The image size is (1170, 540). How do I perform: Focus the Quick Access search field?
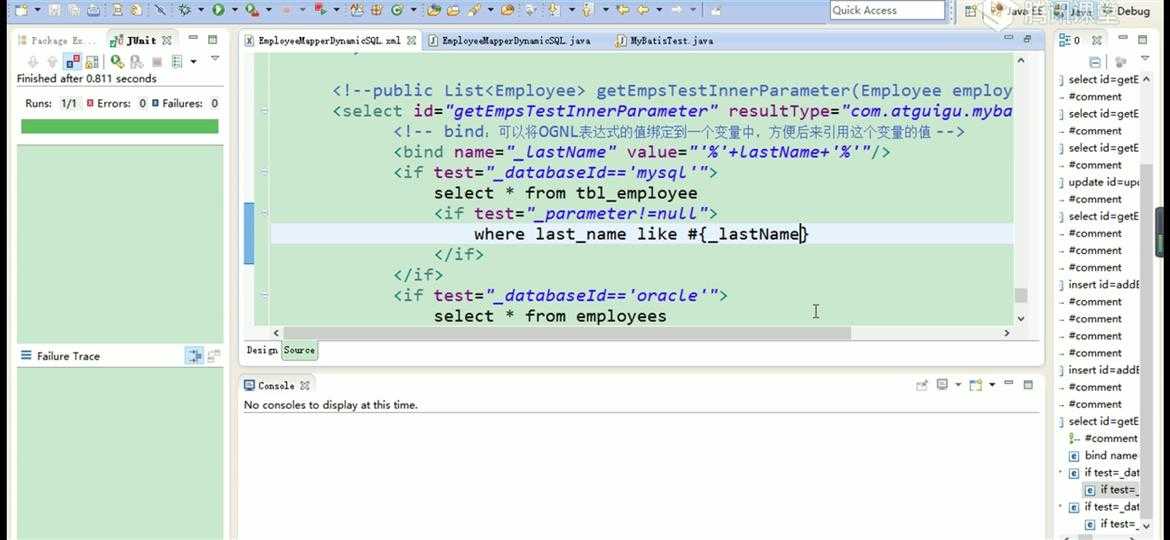(x=888, y=10)
